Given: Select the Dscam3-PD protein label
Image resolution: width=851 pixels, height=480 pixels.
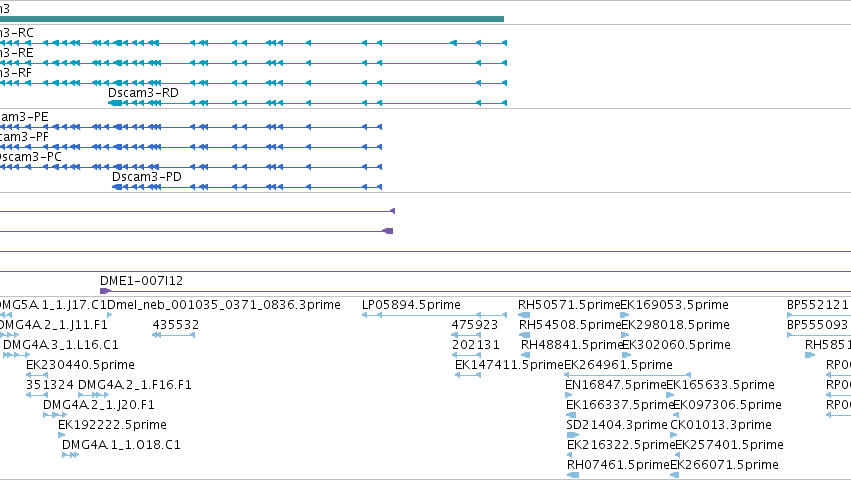Looking at the screenshot, I should [x=147, y=177].
